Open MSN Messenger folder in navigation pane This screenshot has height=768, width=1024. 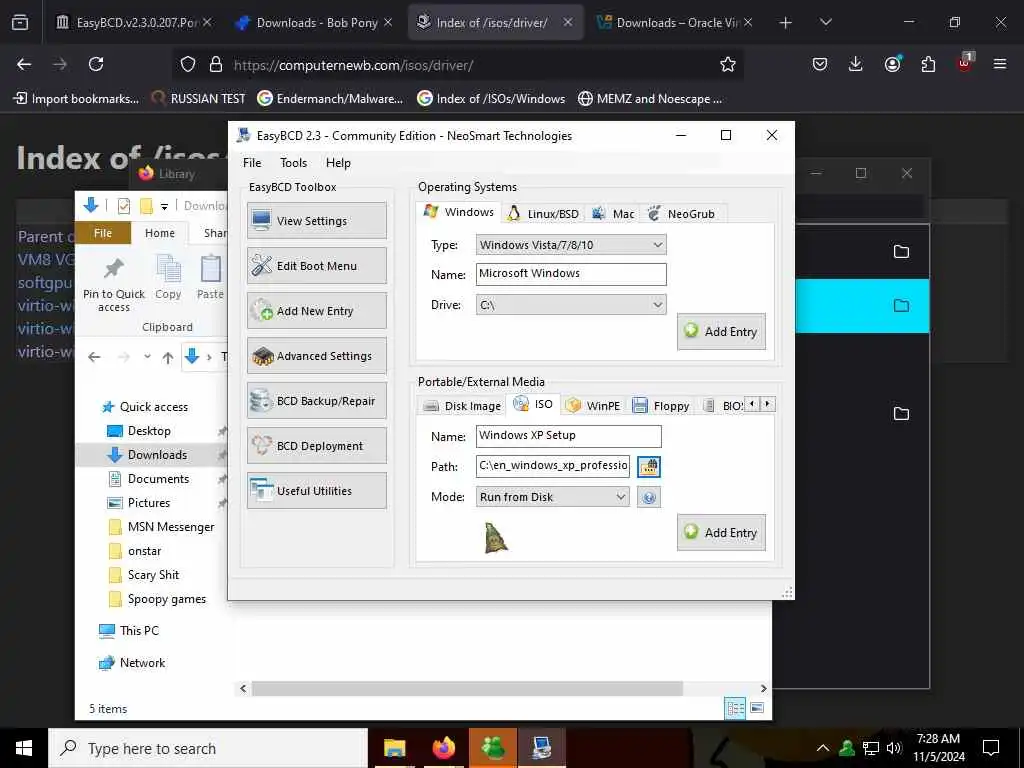[x=161, y=527]
